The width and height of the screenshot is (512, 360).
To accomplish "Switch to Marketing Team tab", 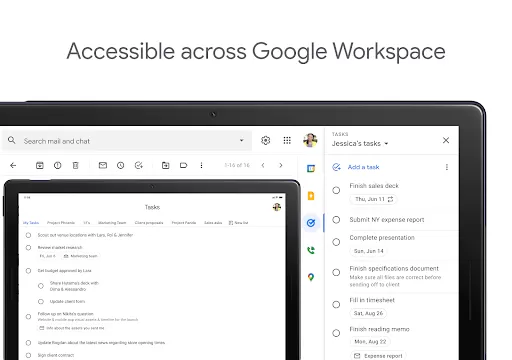I will [x=112, y=223].
